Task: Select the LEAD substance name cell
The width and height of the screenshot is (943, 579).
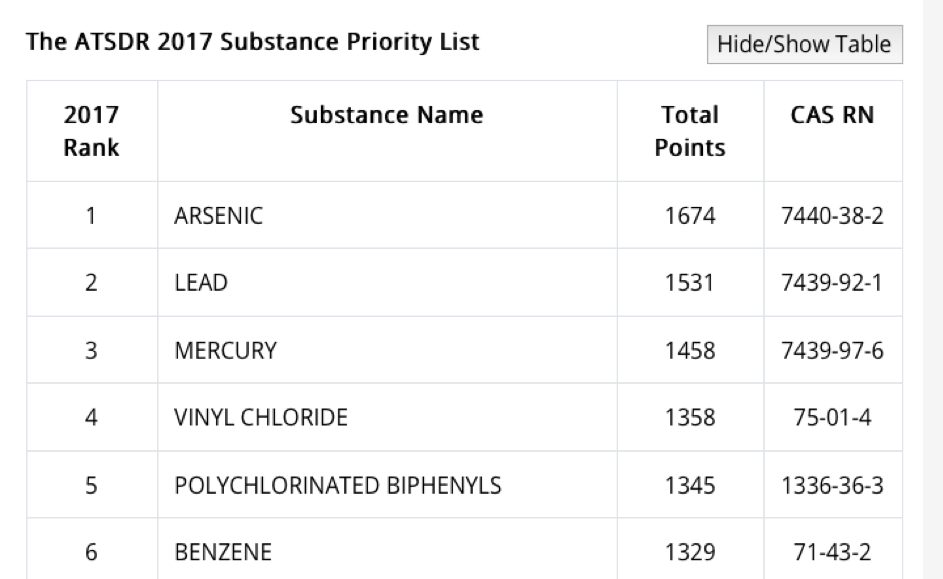Action: [201, 283]
